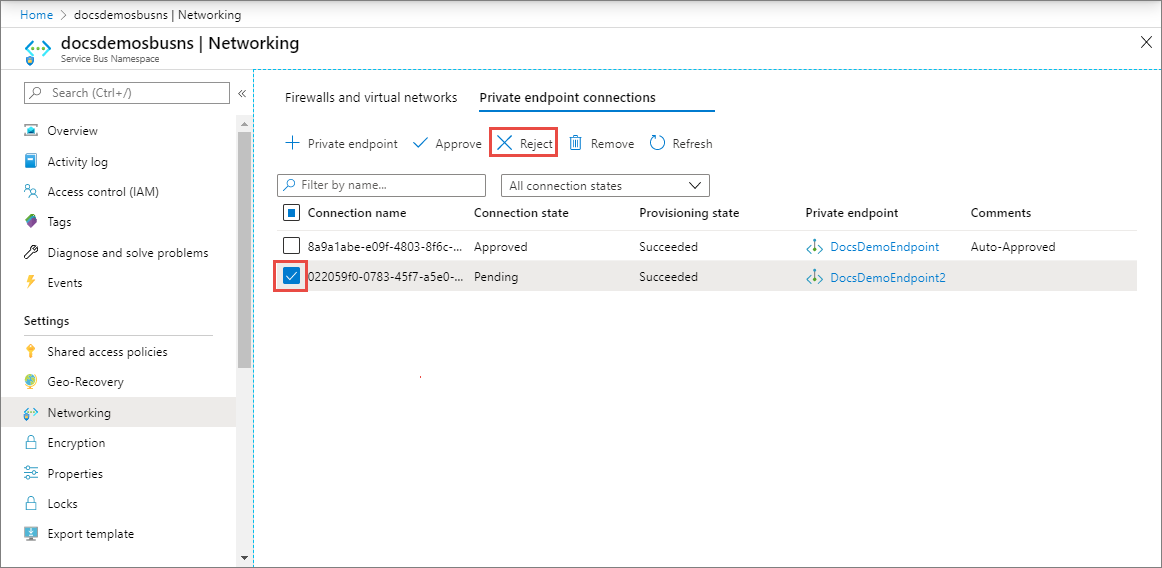Click the Refresh button label
Viewport: 1162px width, 568px height.
(x=692, y=144)
